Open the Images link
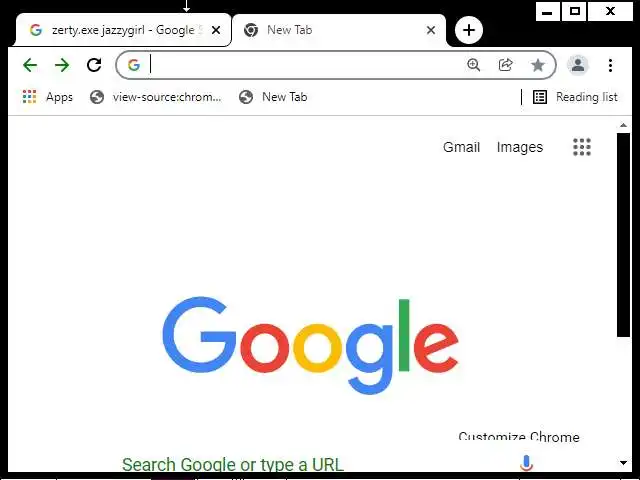This screenshot has height=480, width=640. pyautogui.click(x=520, y=147)
